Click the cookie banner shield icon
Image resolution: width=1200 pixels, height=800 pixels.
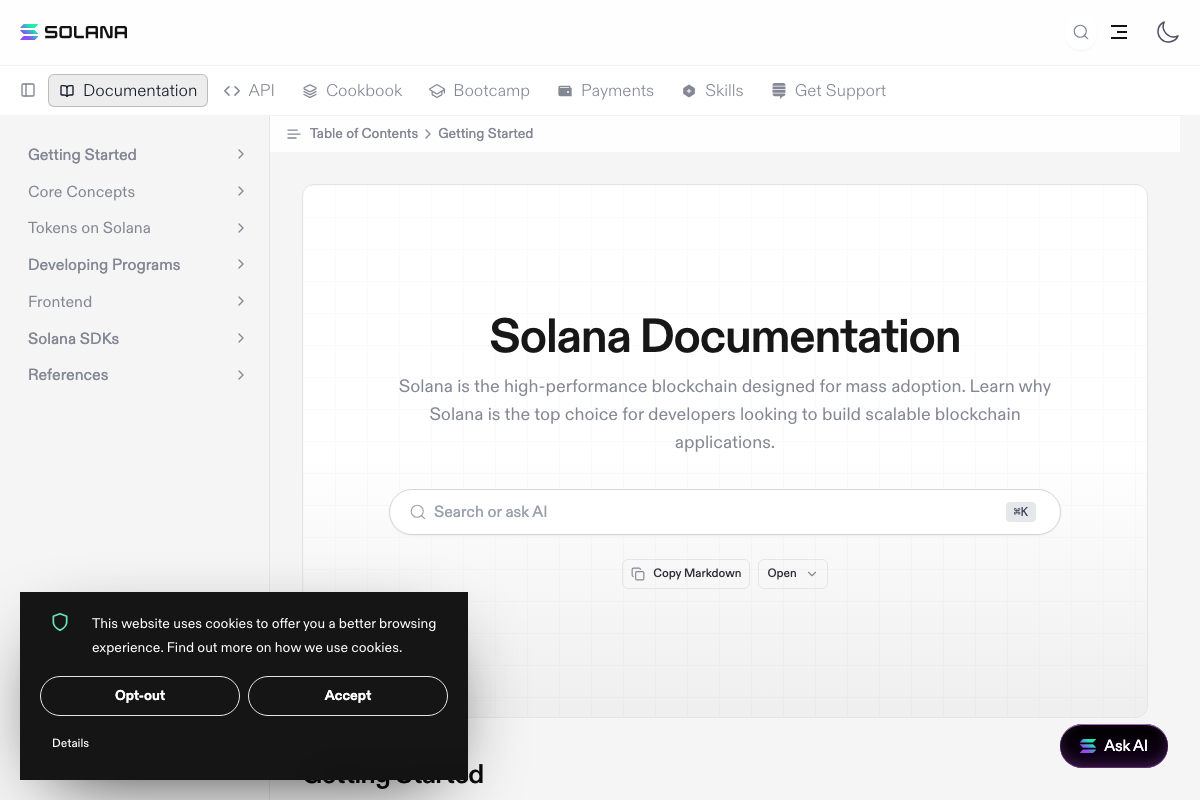(60, 623)
